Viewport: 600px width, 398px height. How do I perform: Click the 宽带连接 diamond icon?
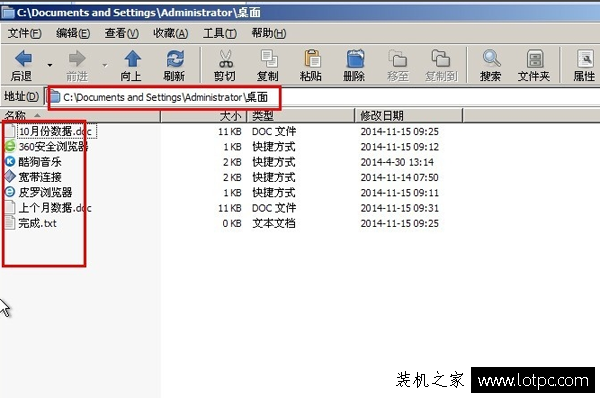point(10,176)
